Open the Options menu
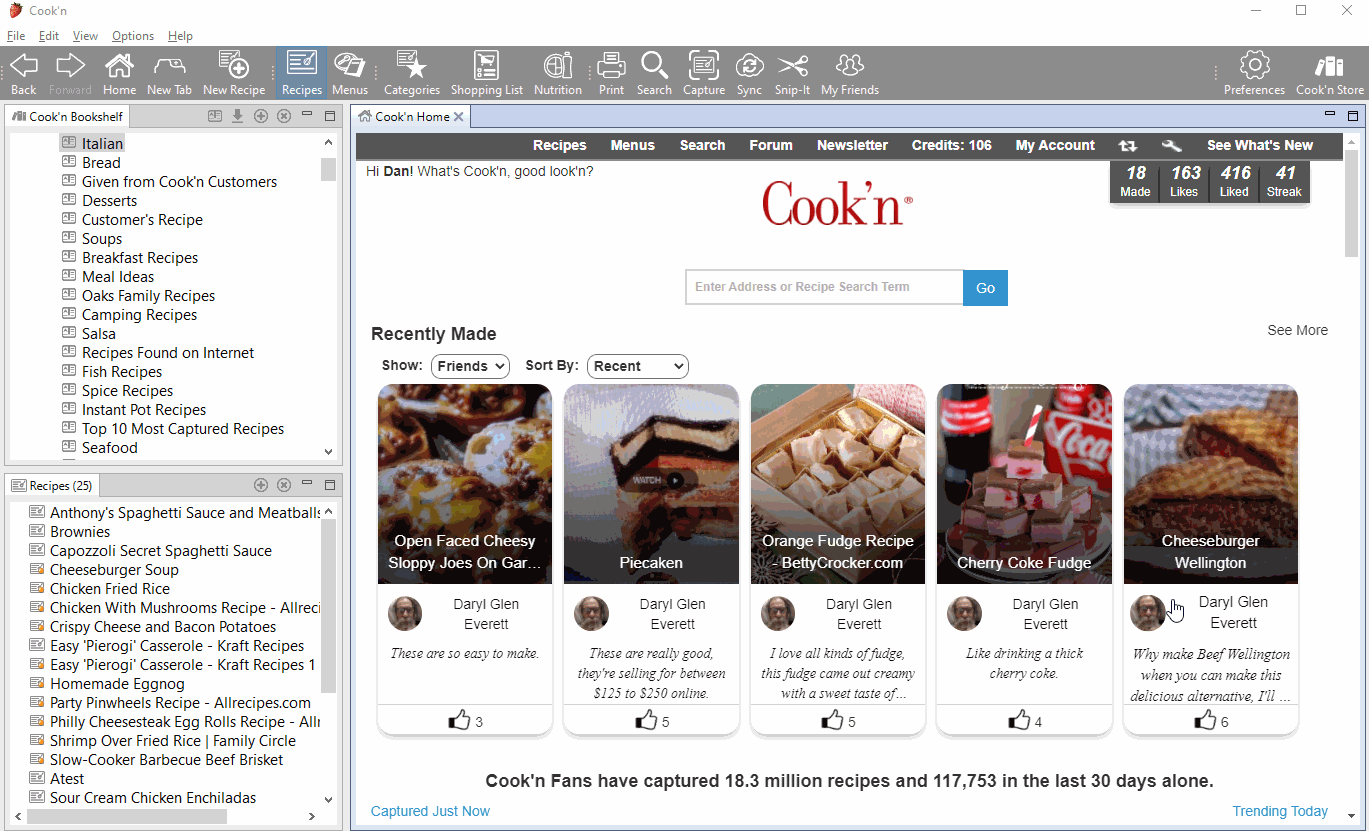 tap(133, 36)
